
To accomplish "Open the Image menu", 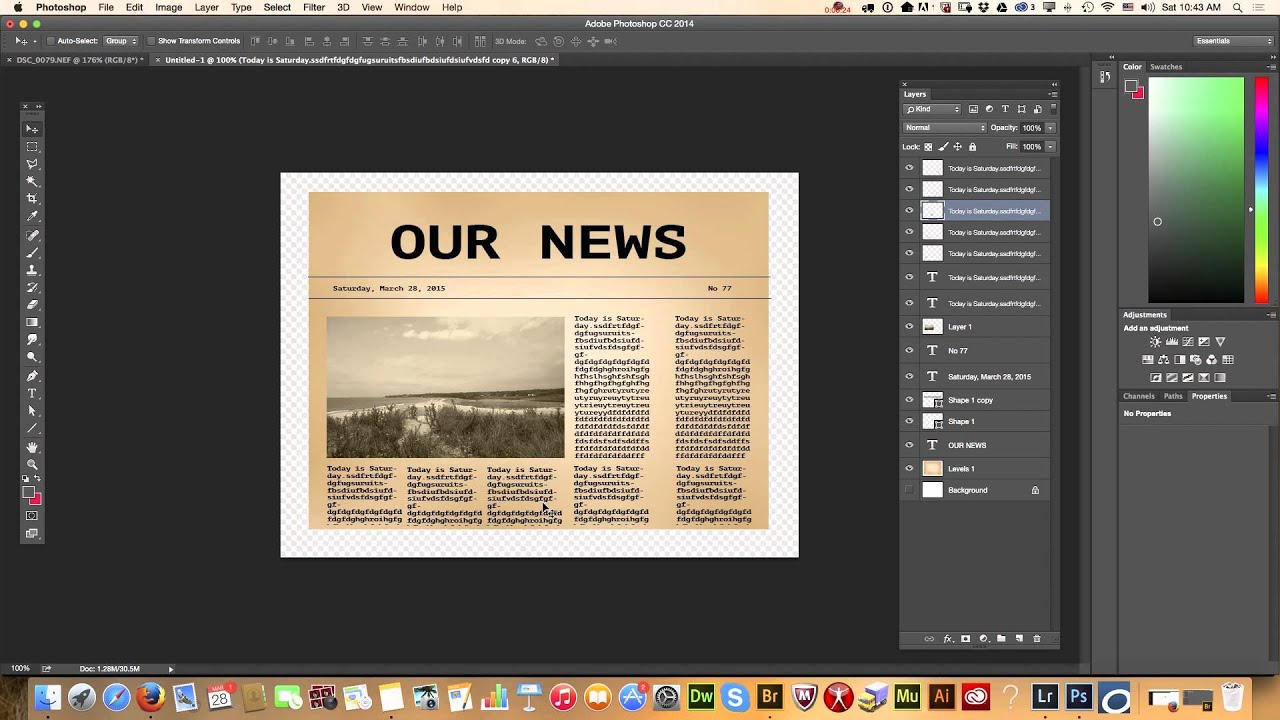I will (x=168, y=7).
